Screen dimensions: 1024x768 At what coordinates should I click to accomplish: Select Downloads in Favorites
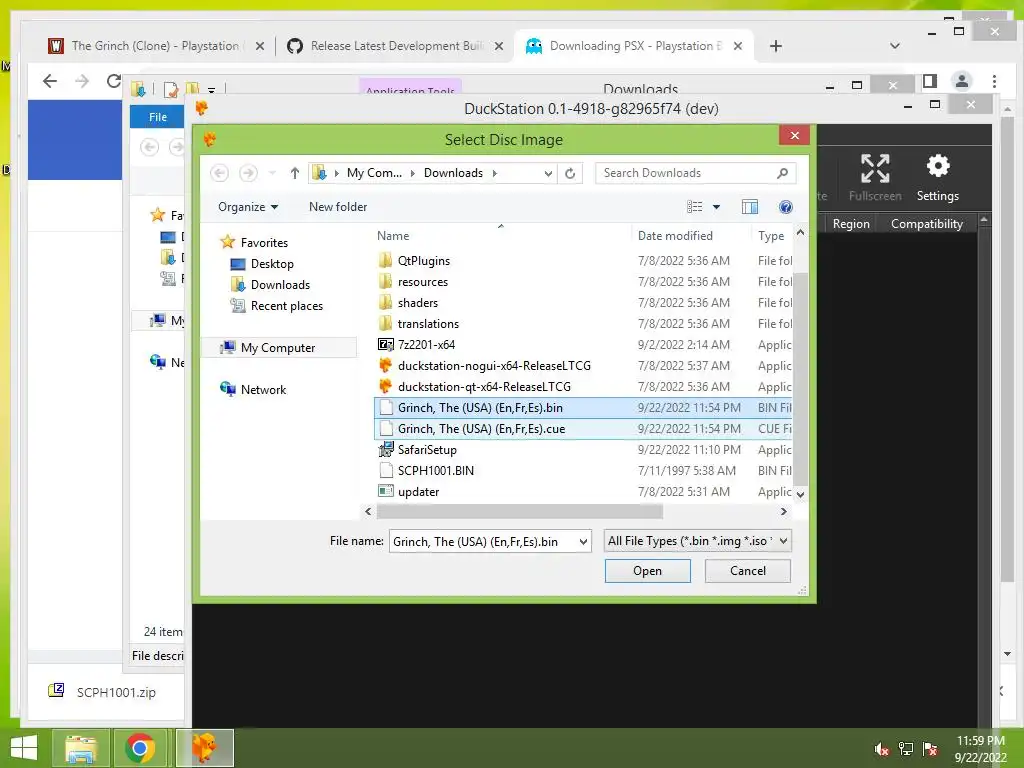[x=280, y=285]
